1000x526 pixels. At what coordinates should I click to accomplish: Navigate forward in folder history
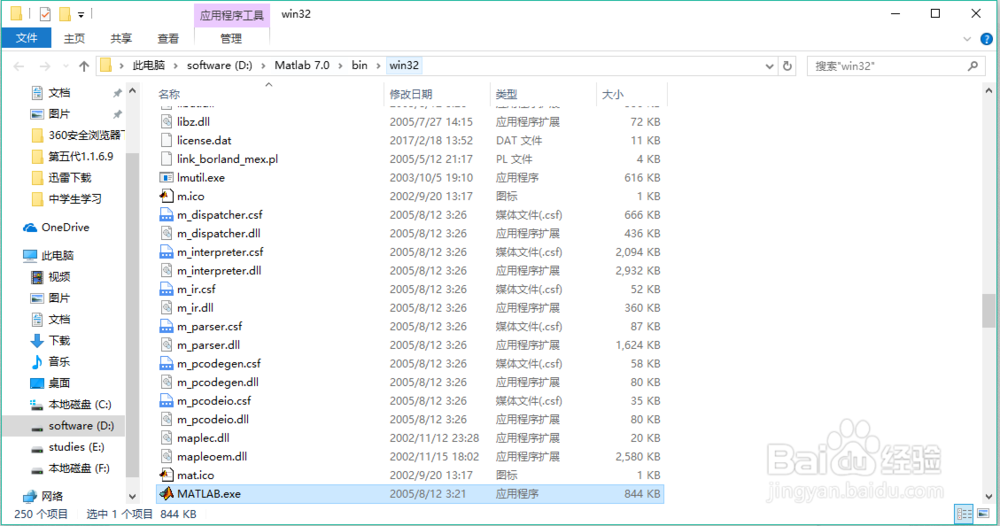[x=45, y=66]
